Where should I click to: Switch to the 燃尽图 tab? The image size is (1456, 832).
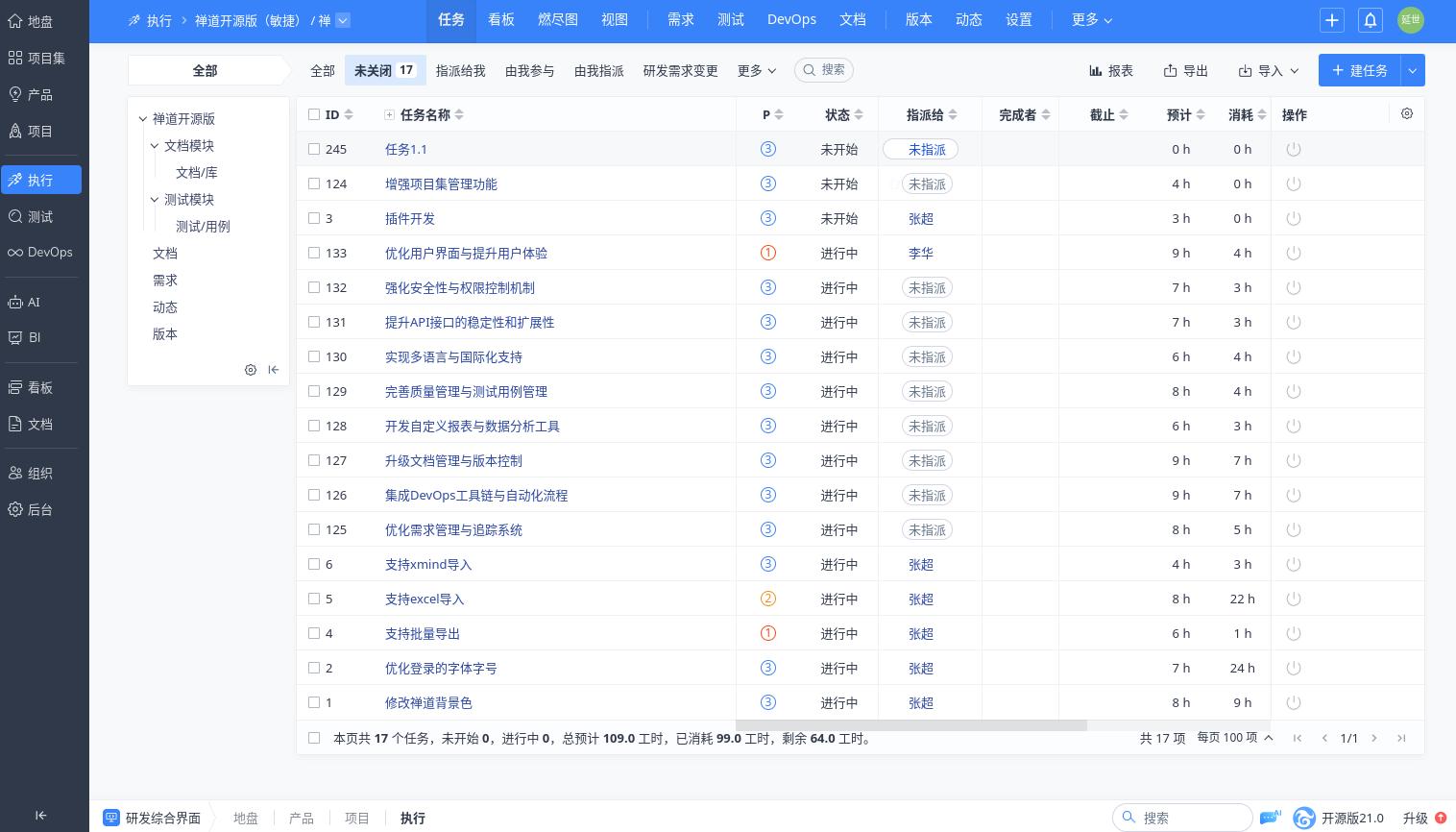pyautogui.click(x=557, y=19)
